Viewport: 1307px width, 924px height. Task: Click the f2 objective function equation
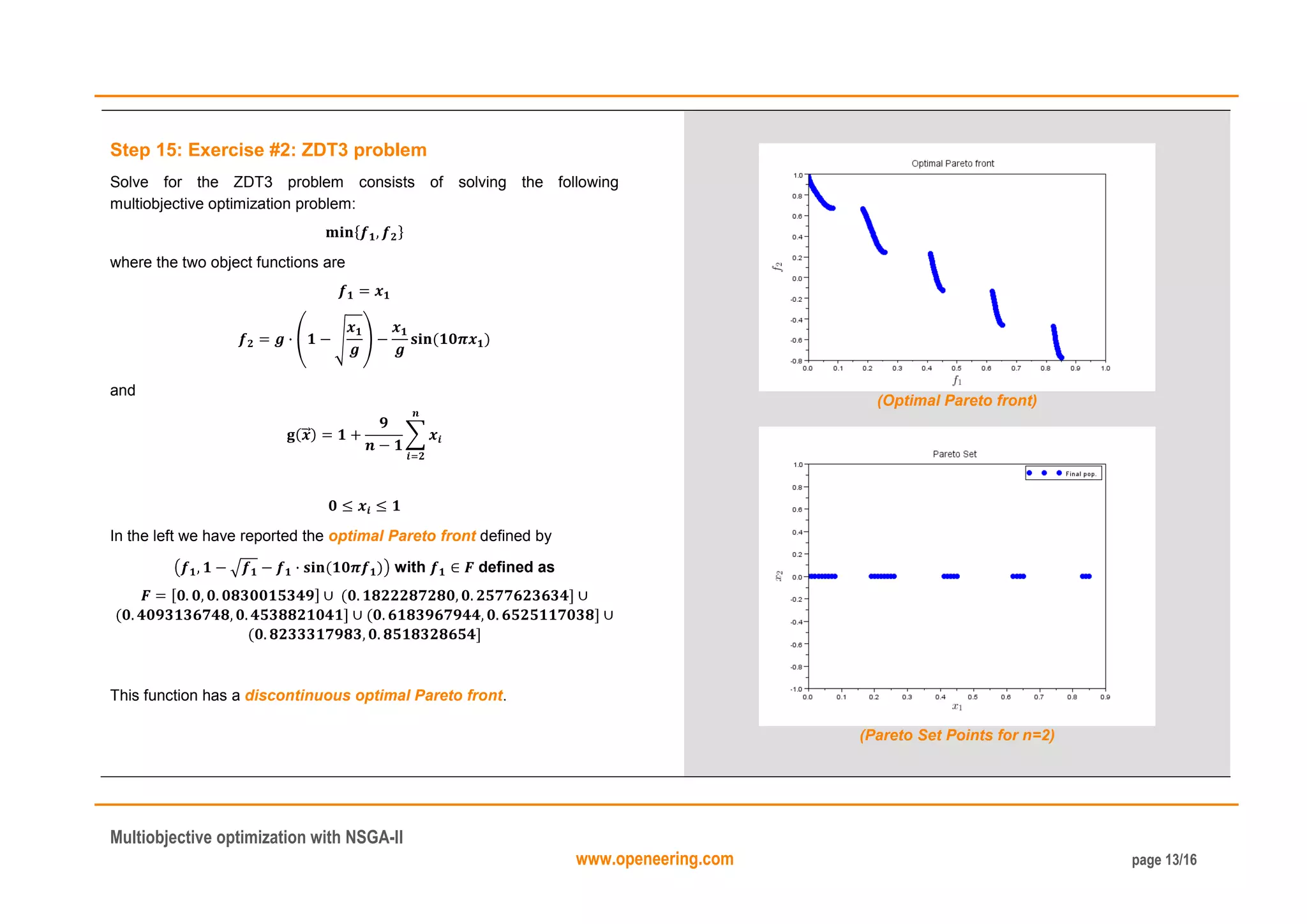coord(364,339)
